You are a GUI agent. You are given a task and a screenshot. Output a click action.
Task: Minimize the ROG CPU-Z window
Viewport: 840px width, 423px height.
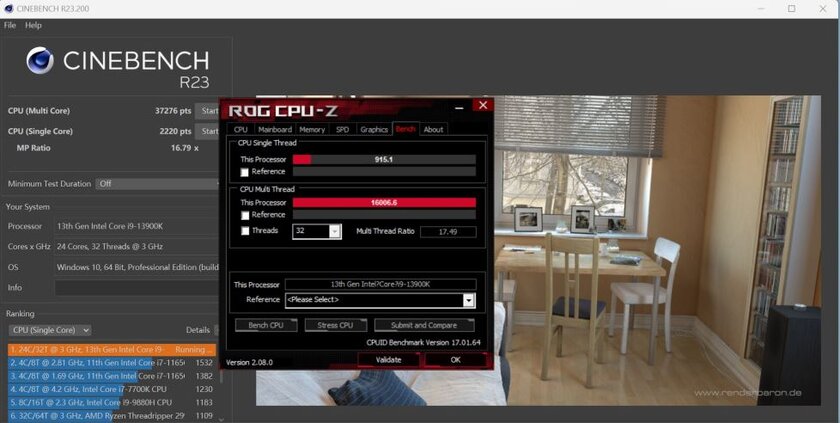pyautogui.click(x=459, y=107)
